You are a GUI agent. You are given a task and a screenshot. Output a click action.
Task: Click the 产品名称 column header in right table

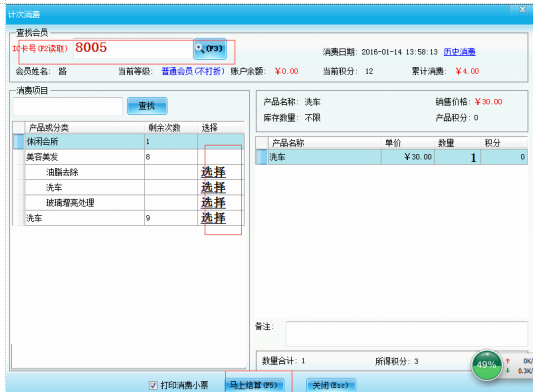click(325, 143)
